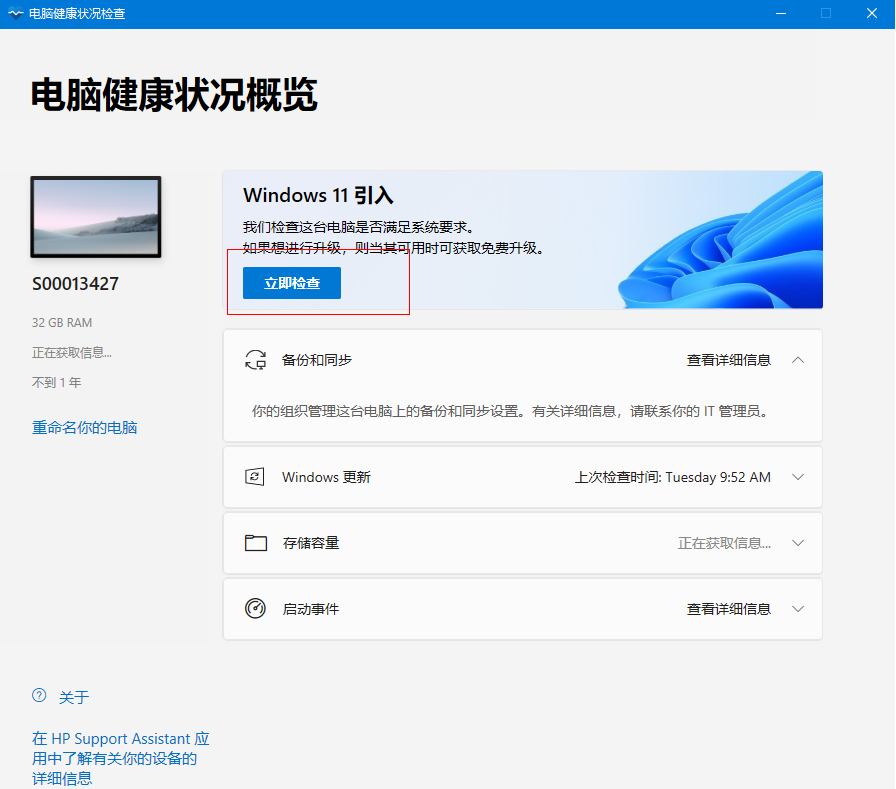Click the computer name S00013427
Viewport: 896px width, 789px height.
(75, 284)
